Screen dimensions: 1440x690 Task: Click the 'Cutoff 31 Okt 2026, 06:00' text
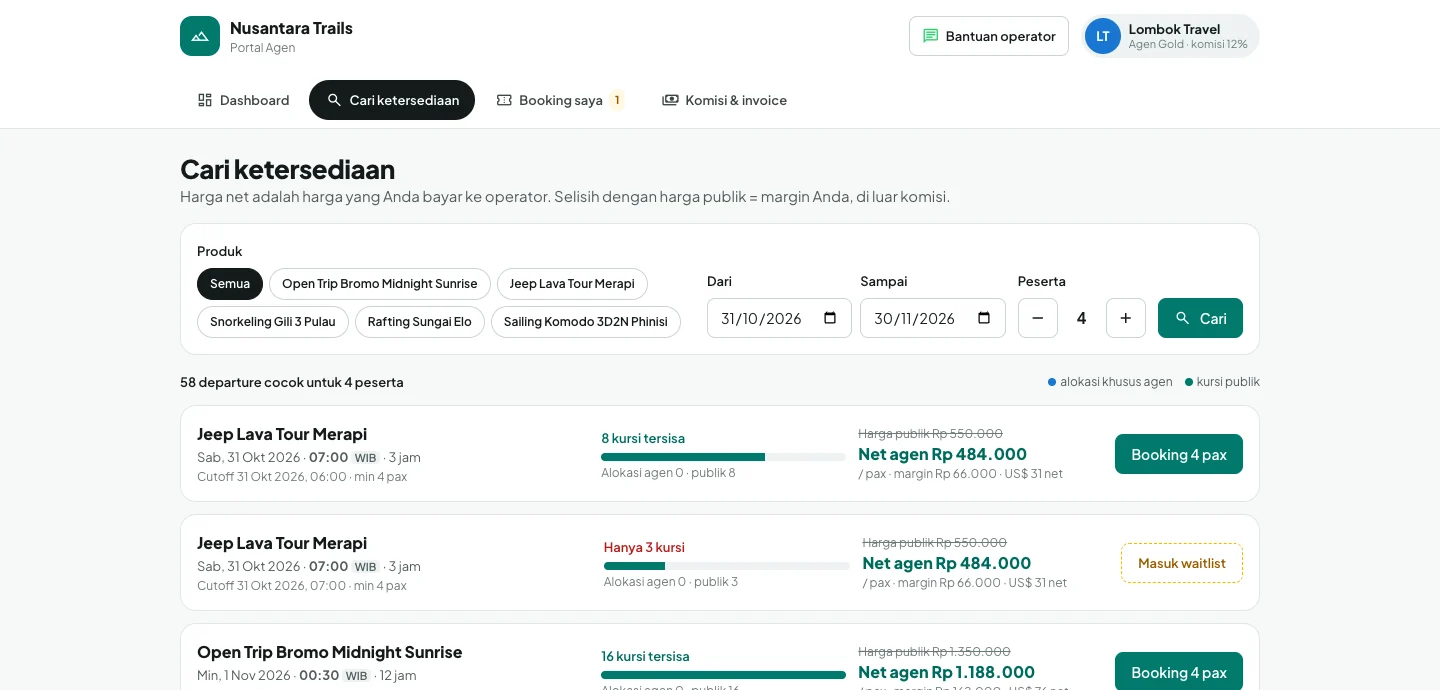point(271,477)
